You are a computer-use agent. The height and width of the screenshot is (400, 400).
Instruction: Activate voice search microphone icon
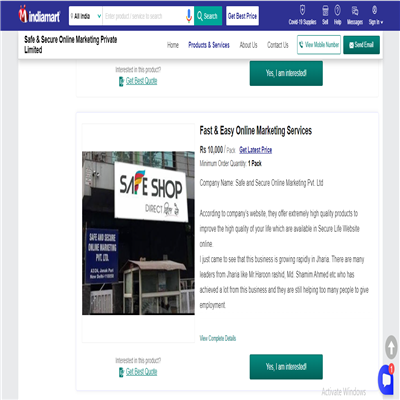[x=189, y=16]
